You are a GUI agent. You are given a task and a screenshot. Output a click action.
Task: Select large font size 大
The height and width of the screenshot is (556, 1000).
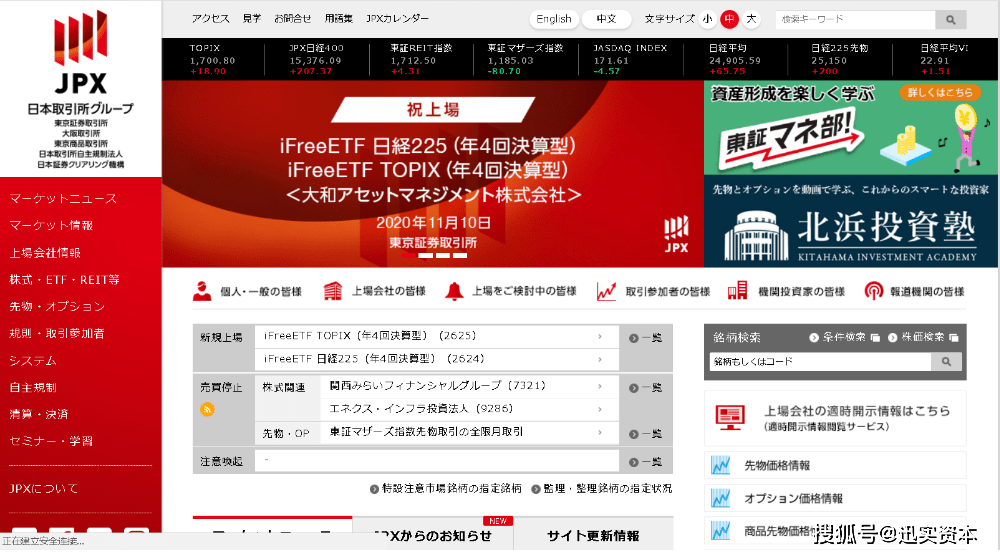pyautogui.click(x=751, y=19)
